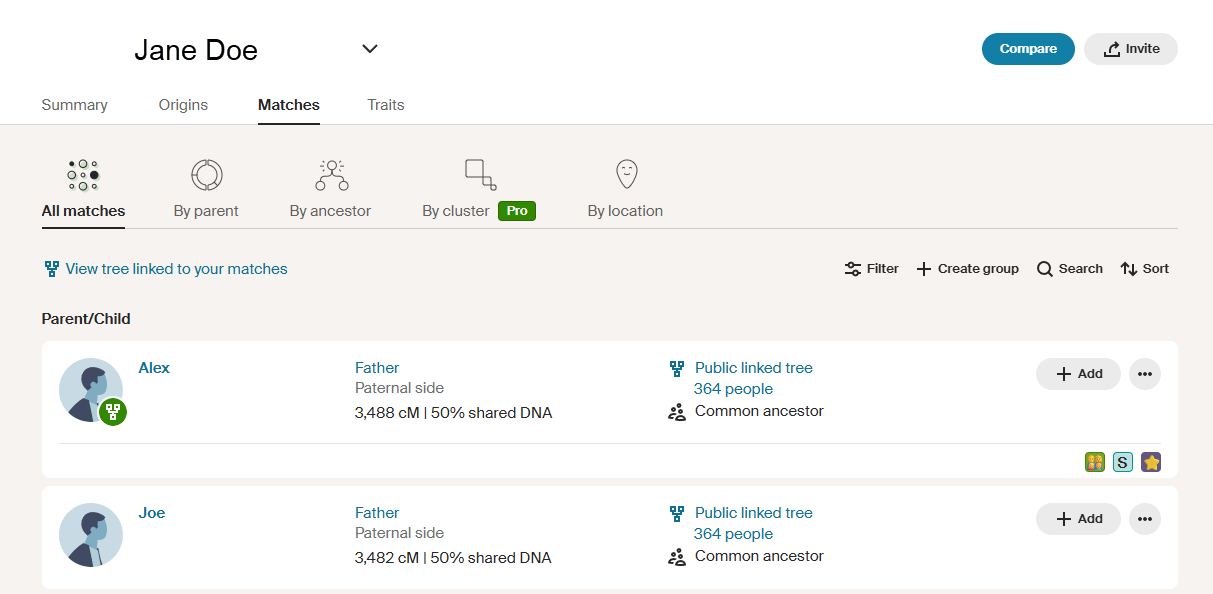
Task: Click the blue S group icon
Action: pos(1123,462)
